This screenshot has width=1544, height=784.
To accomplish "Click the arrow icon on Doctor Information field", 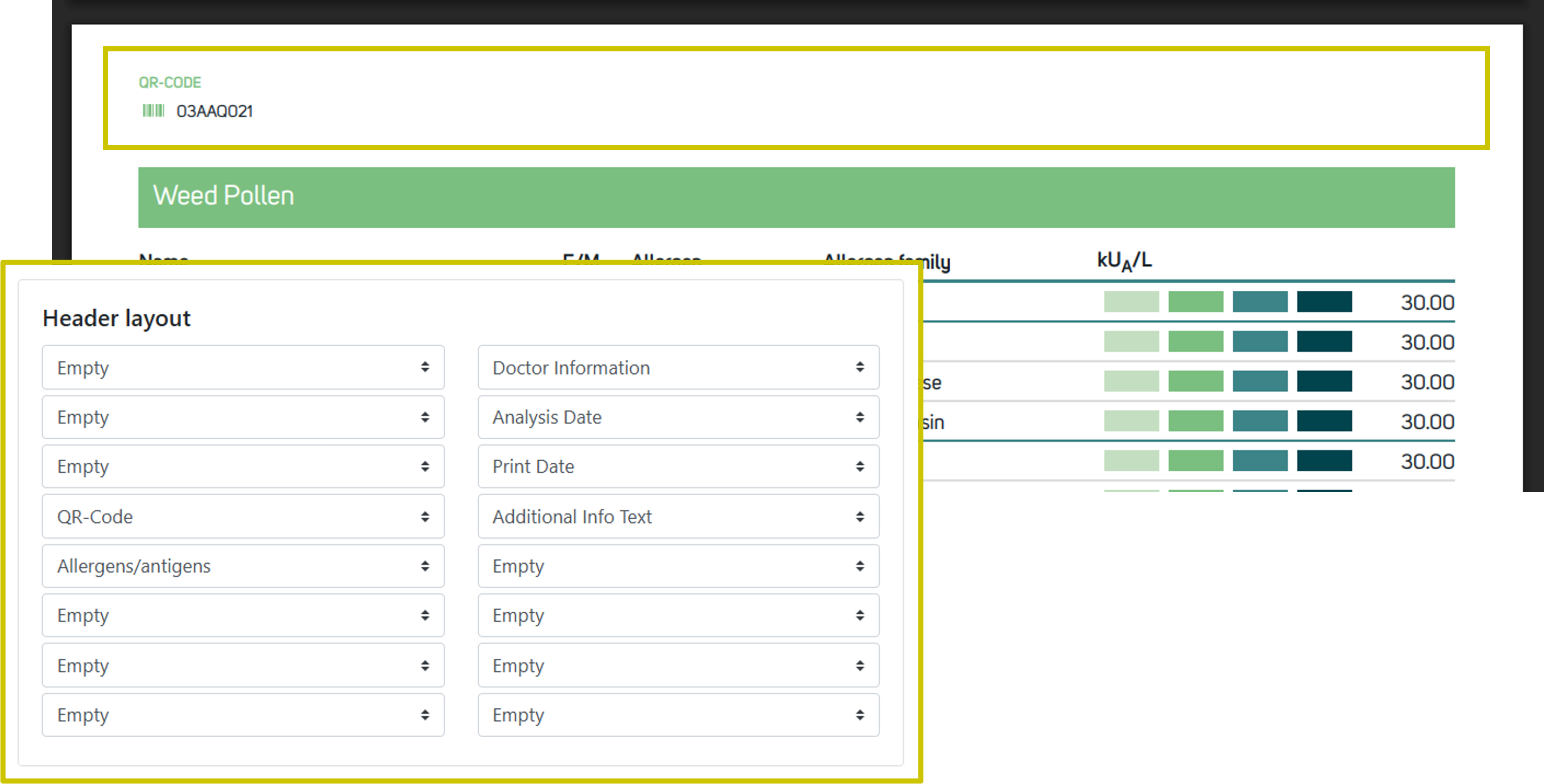I will pos(860,367).
